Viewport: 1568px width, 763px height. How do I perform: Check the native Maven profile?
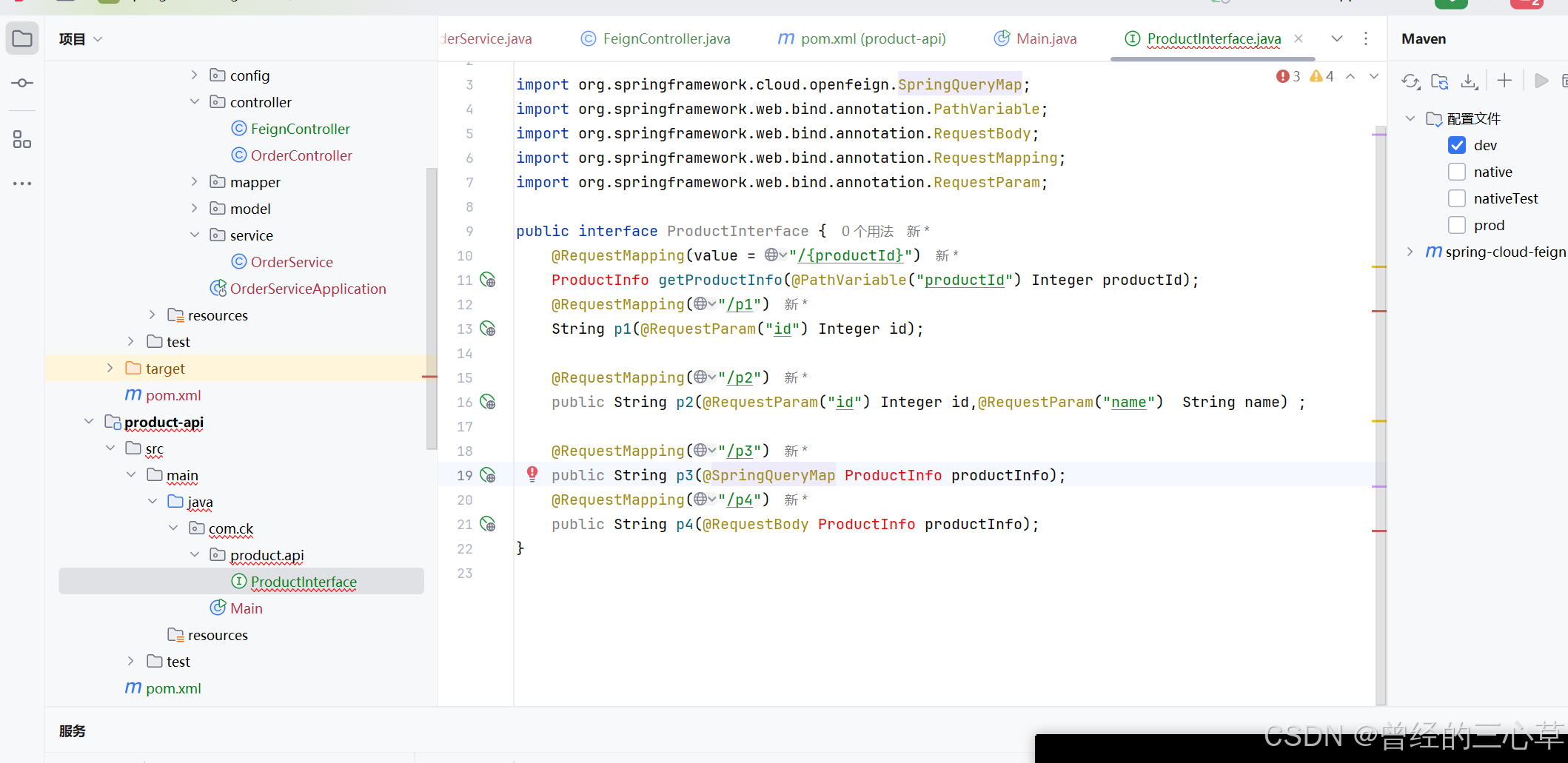pyautogui.click(x=1457, y=172)
